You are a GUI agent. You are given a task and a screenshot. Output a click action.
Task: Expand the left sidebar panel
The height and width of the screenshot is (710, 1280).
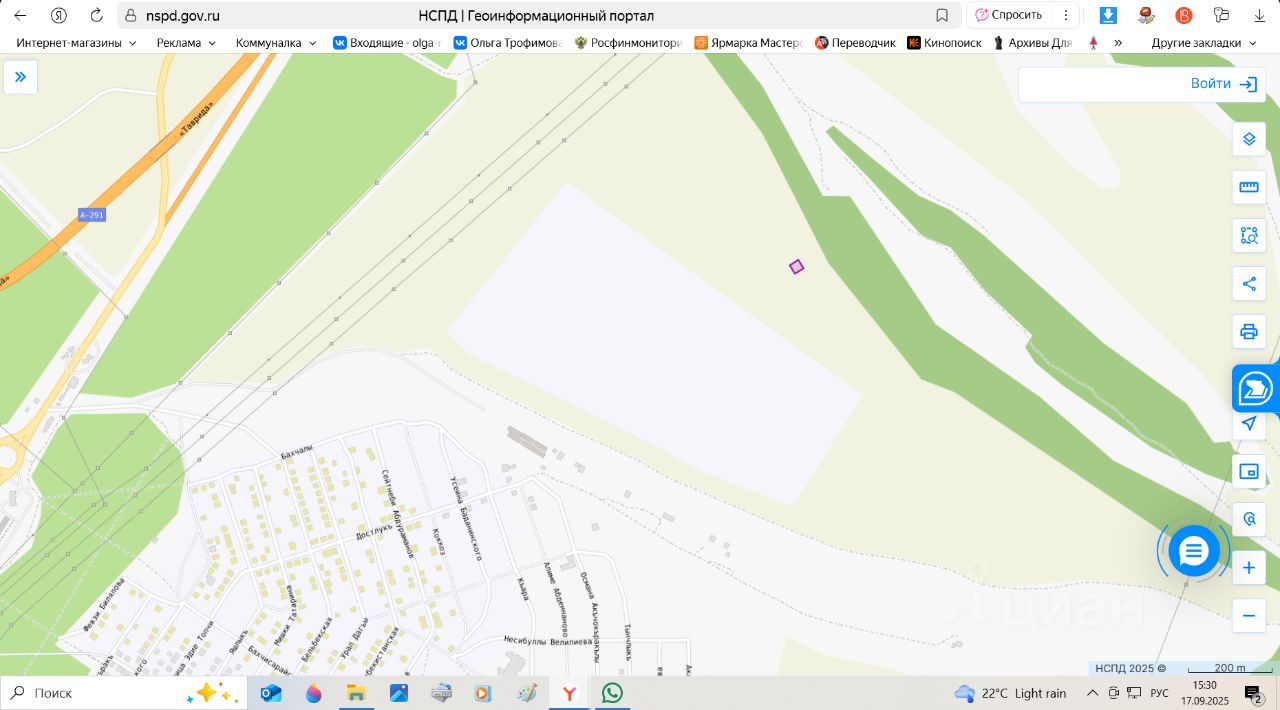pos(20,77)
